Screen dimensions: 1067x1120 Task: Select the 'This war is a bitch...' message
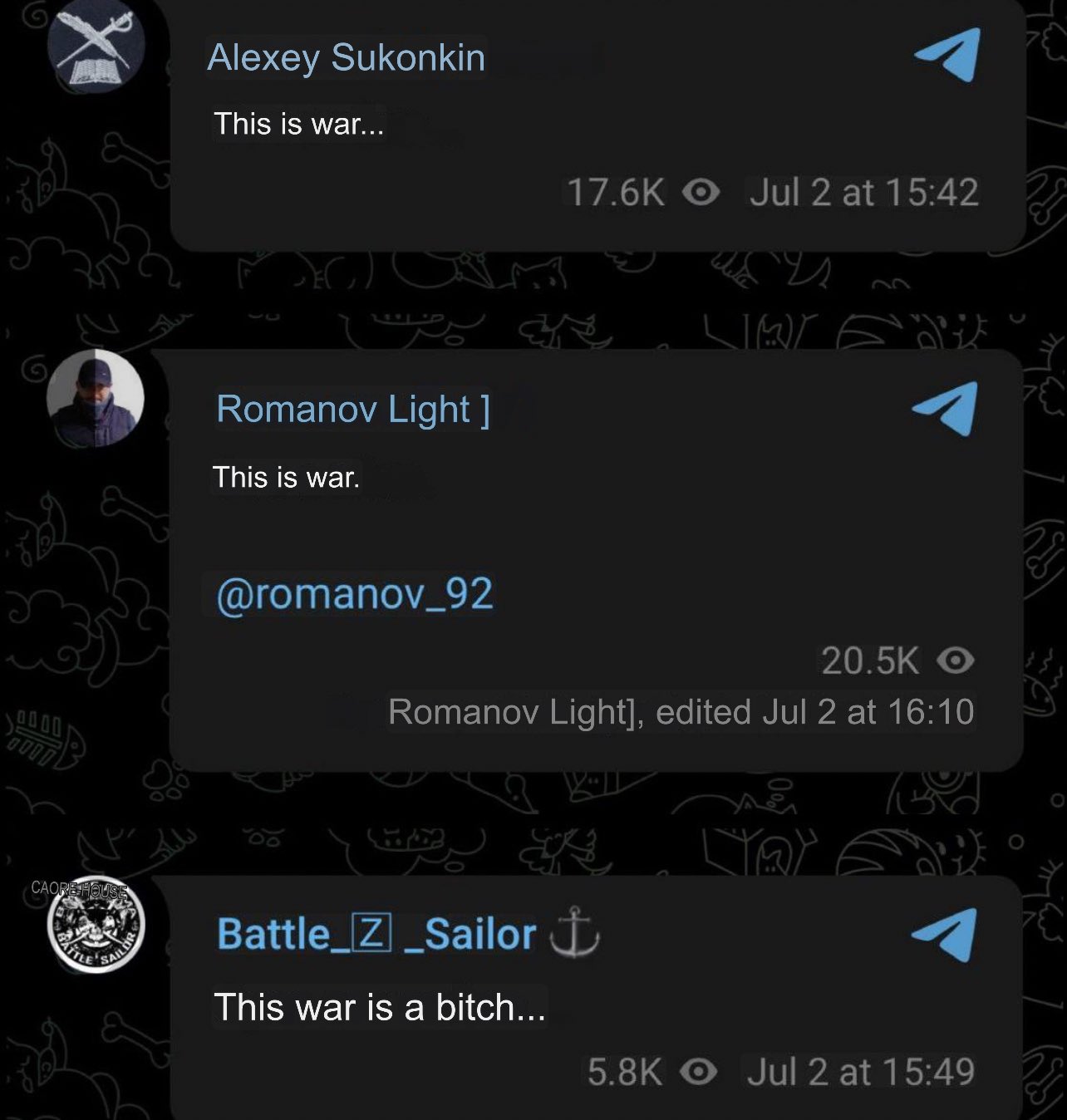tap(380, 1007)
